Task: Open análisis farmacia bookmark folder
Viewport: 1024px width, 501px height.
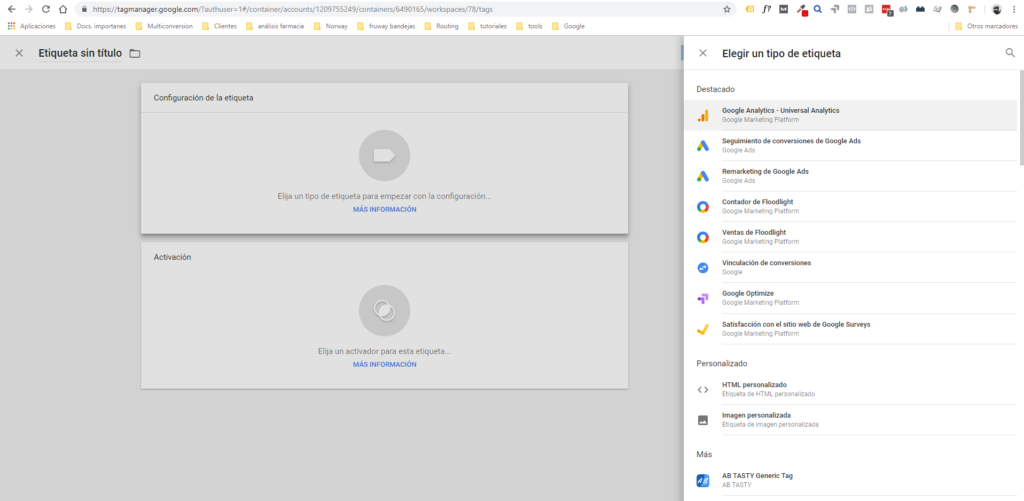Action: (x=275, y=26)
